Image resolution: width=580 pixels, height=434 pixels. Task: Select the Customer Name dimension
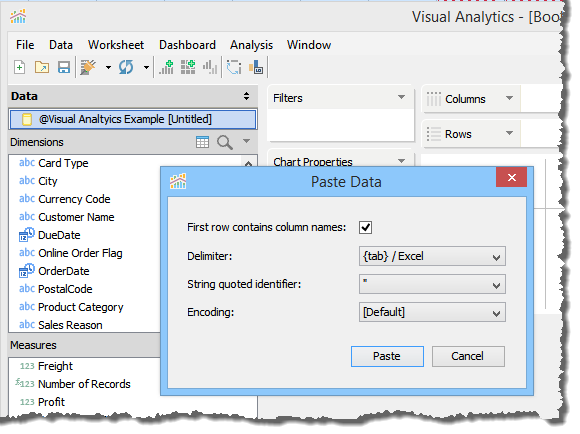[76, 217]
